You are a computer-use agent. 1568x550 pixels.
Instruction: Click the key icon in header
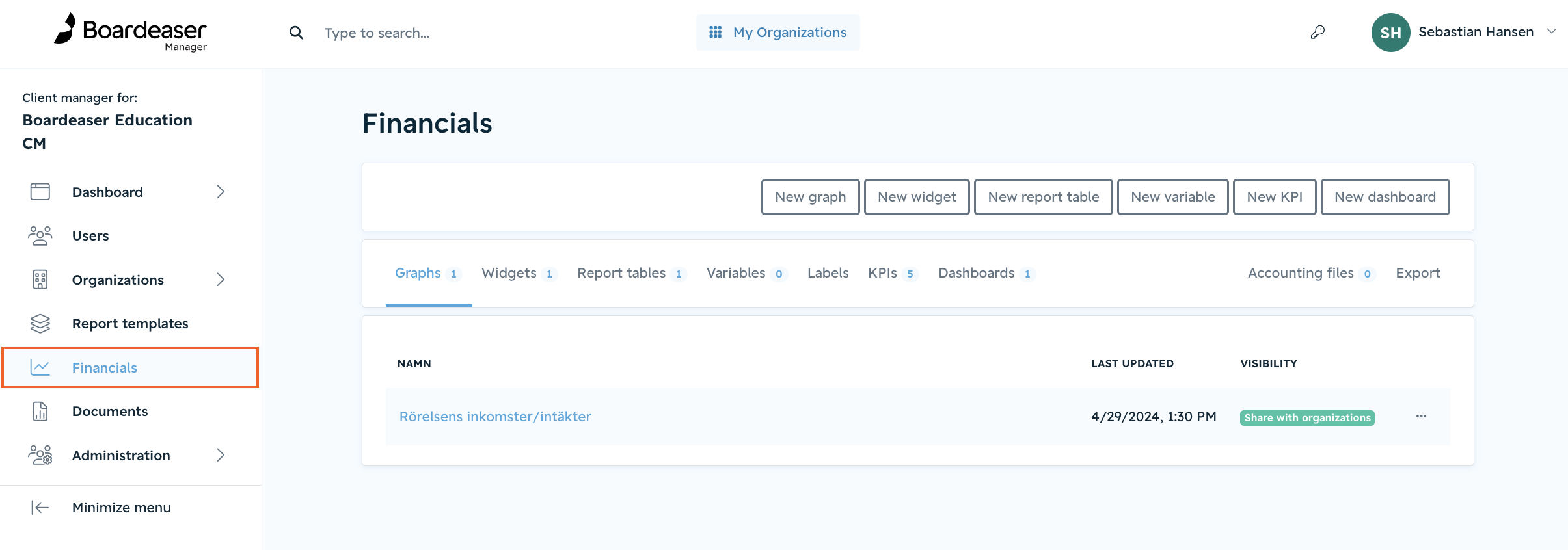tap(1318, 33)
